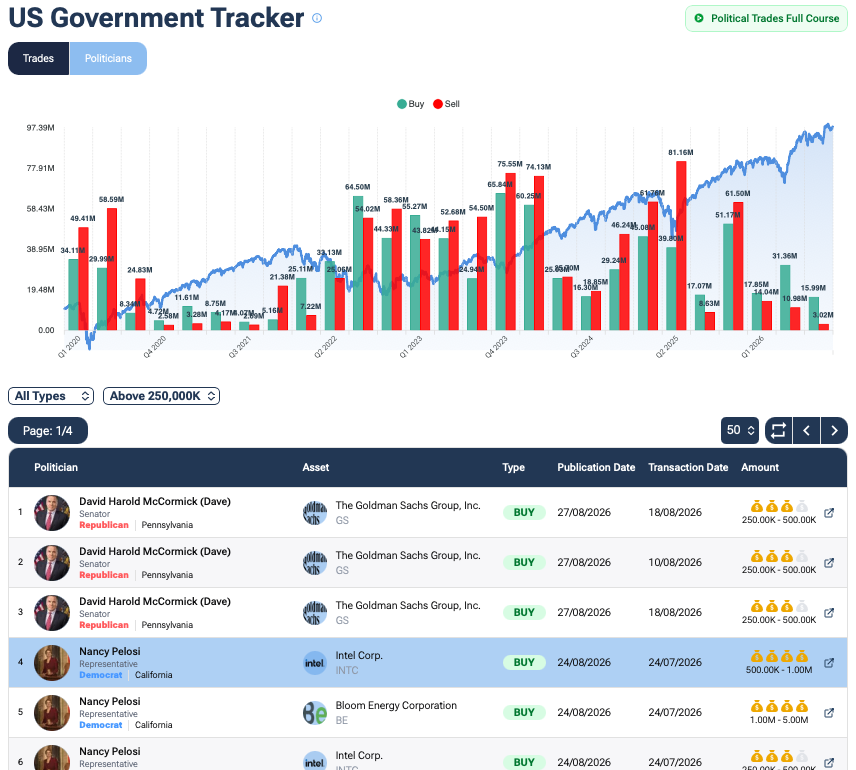
Task: Open external link for Pelosi's Bloom Energy trade
Action: tap(829, 713)
